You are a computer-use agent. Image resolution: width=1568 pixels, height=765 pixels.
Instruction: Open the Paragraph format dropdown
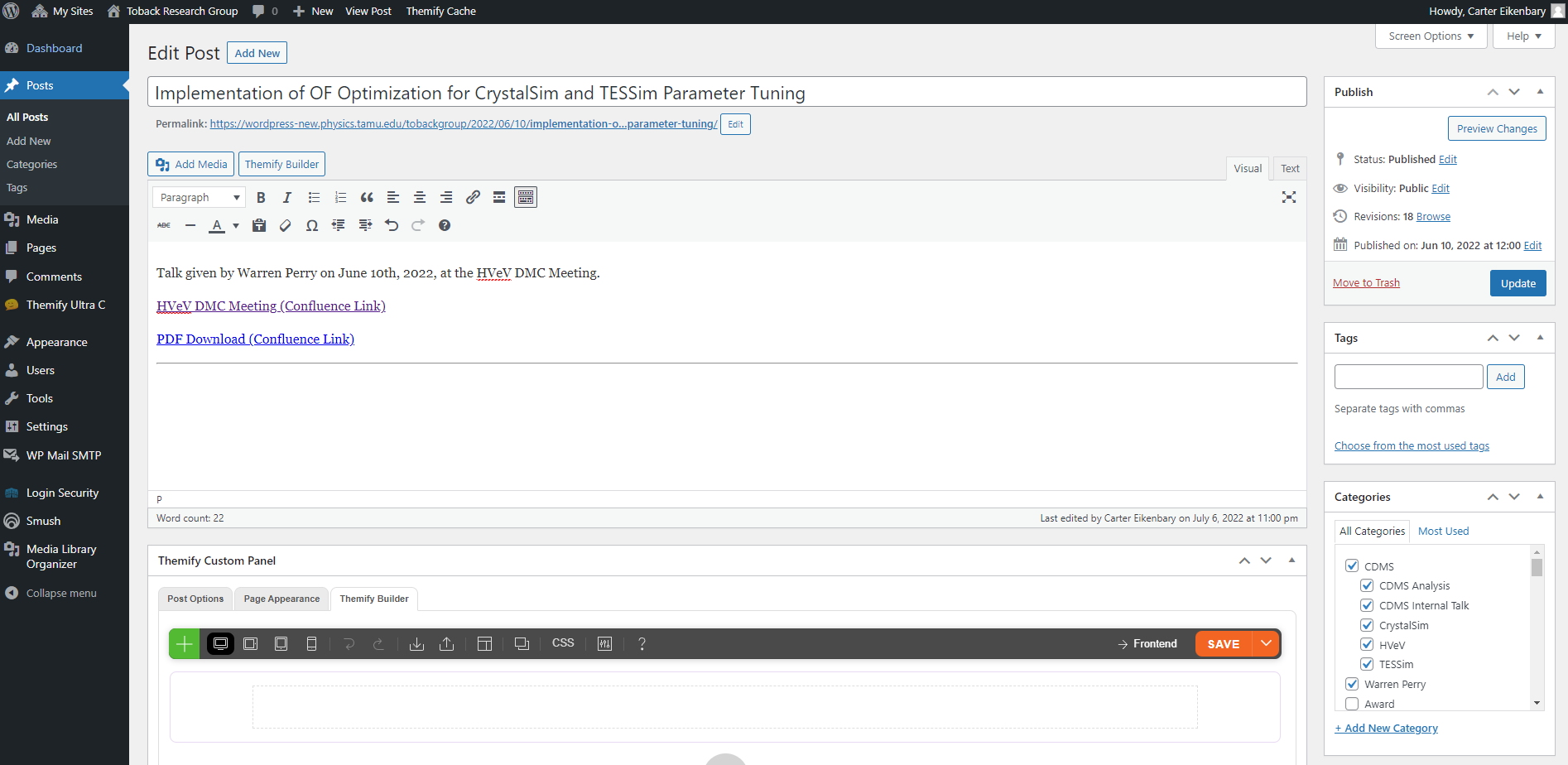tap(198, 197)
